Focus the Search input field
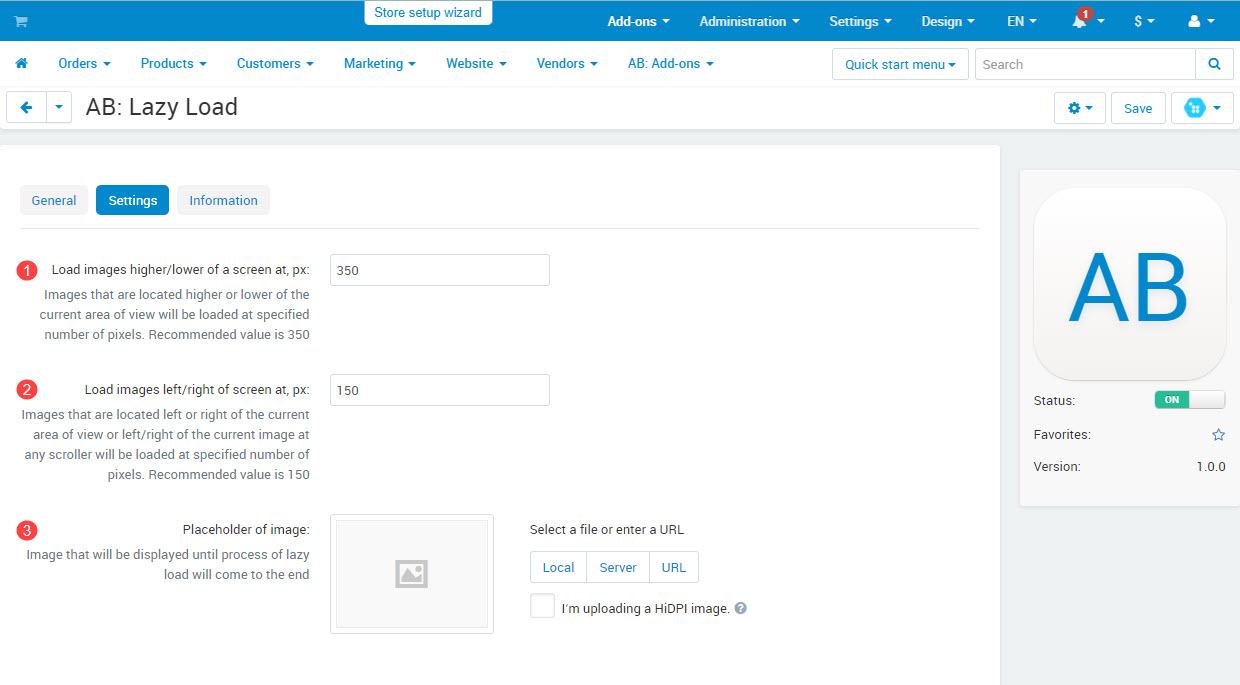The width and height of the screenshot is (1240, 685). [1085, 64]
